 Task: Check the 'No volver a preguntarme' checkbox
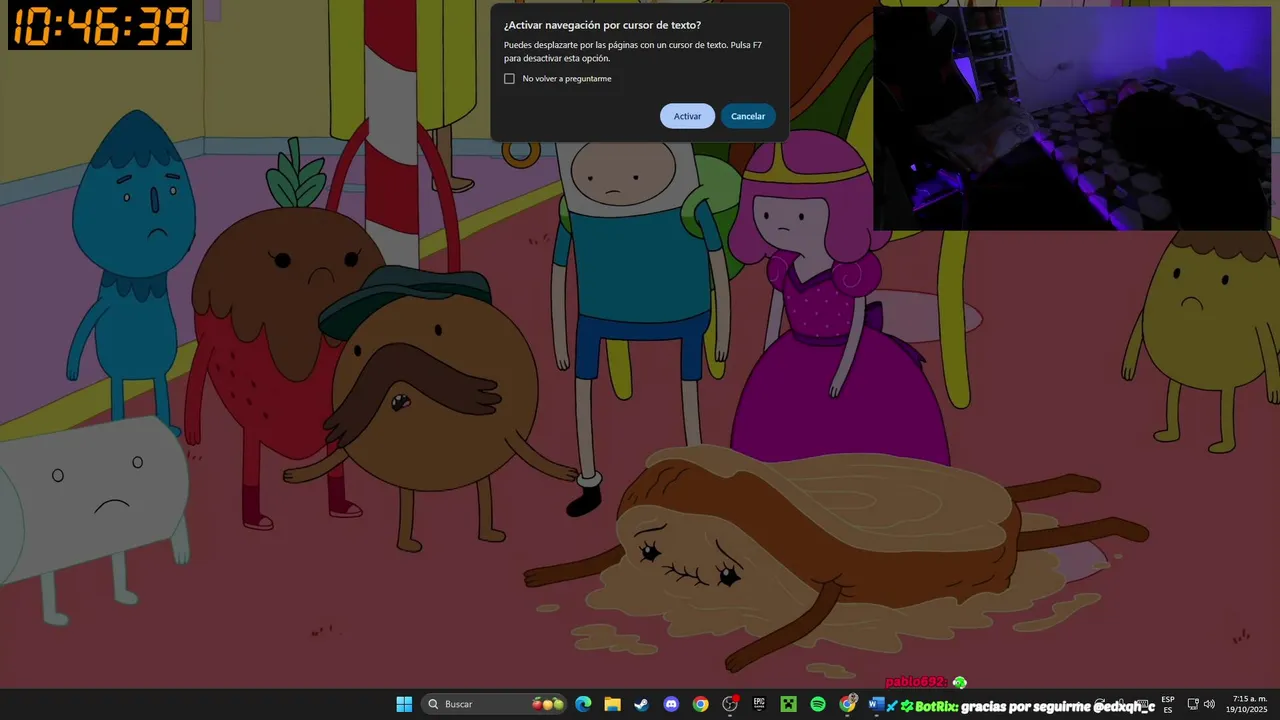pyautogui.click(x=509, y=79)
